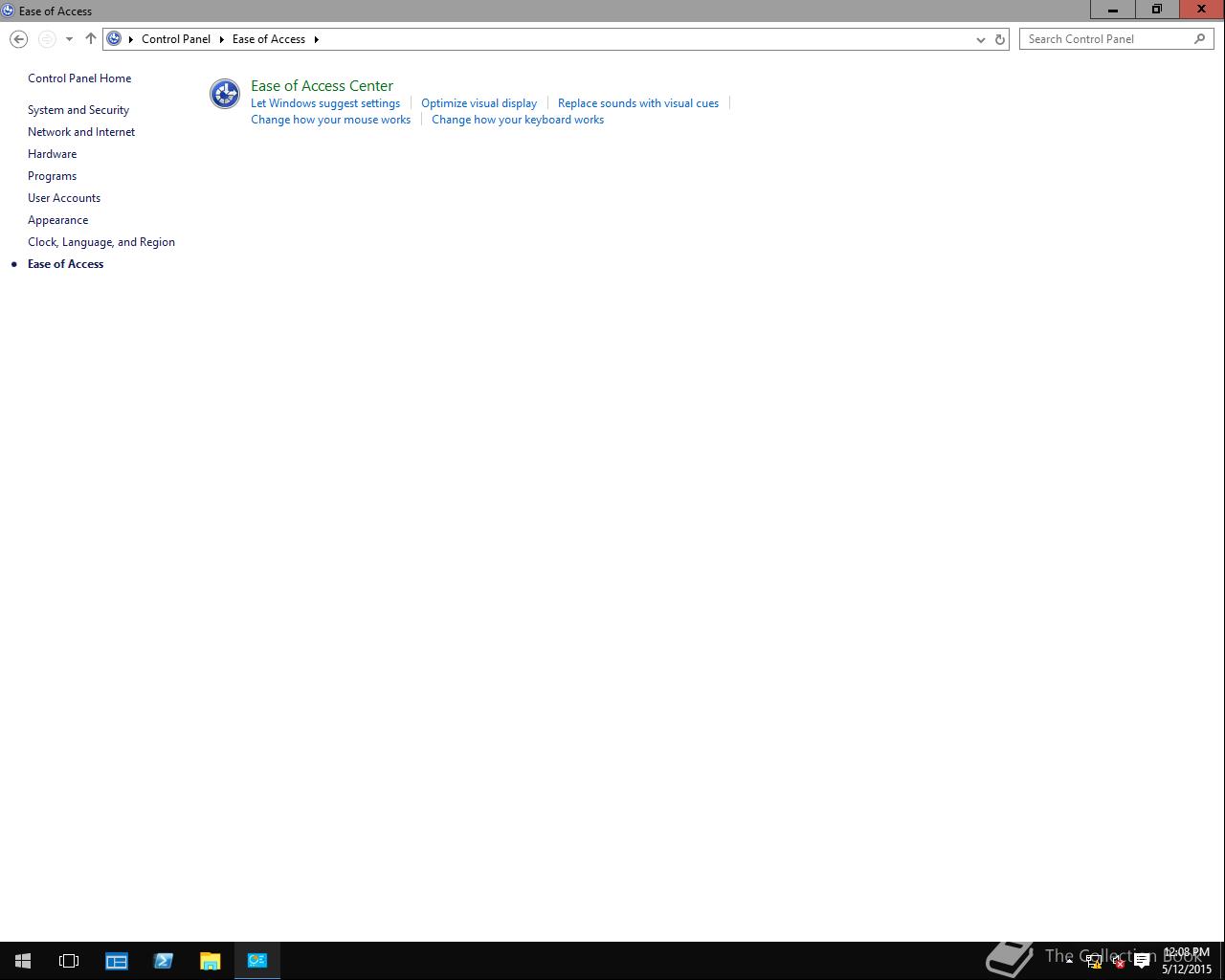Screen dimensions: 1225x980
Task: Expand the root chevron before Control Panel
Action: tap(131, 39)
